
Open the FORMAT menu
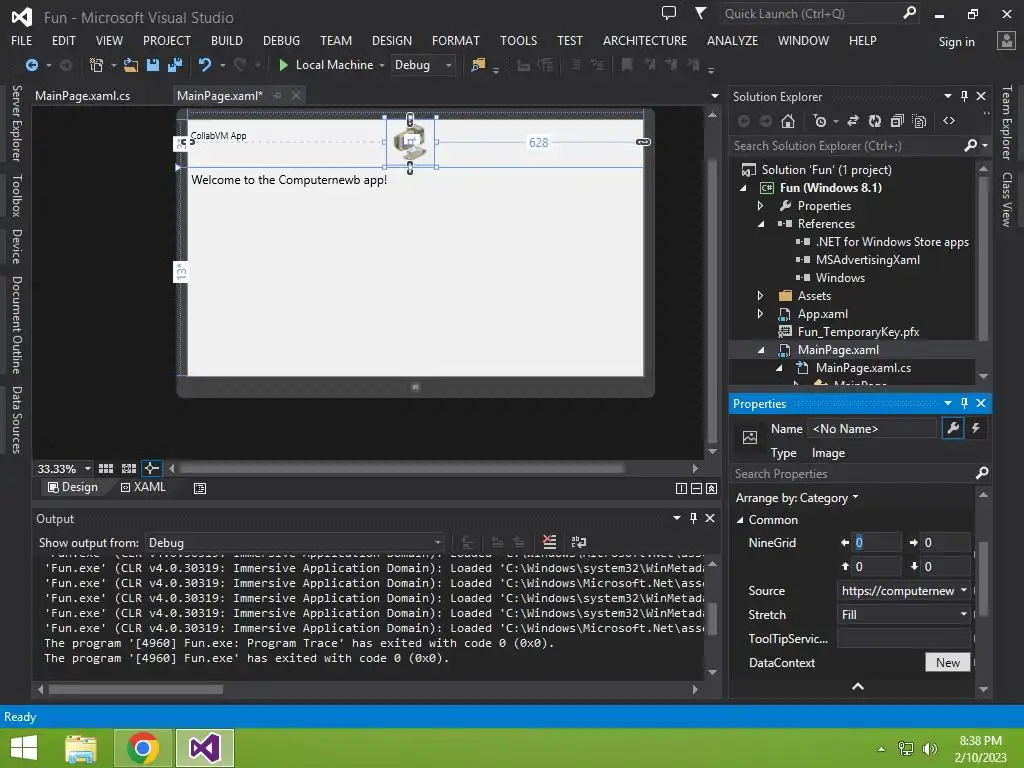[x=456, y=40]
